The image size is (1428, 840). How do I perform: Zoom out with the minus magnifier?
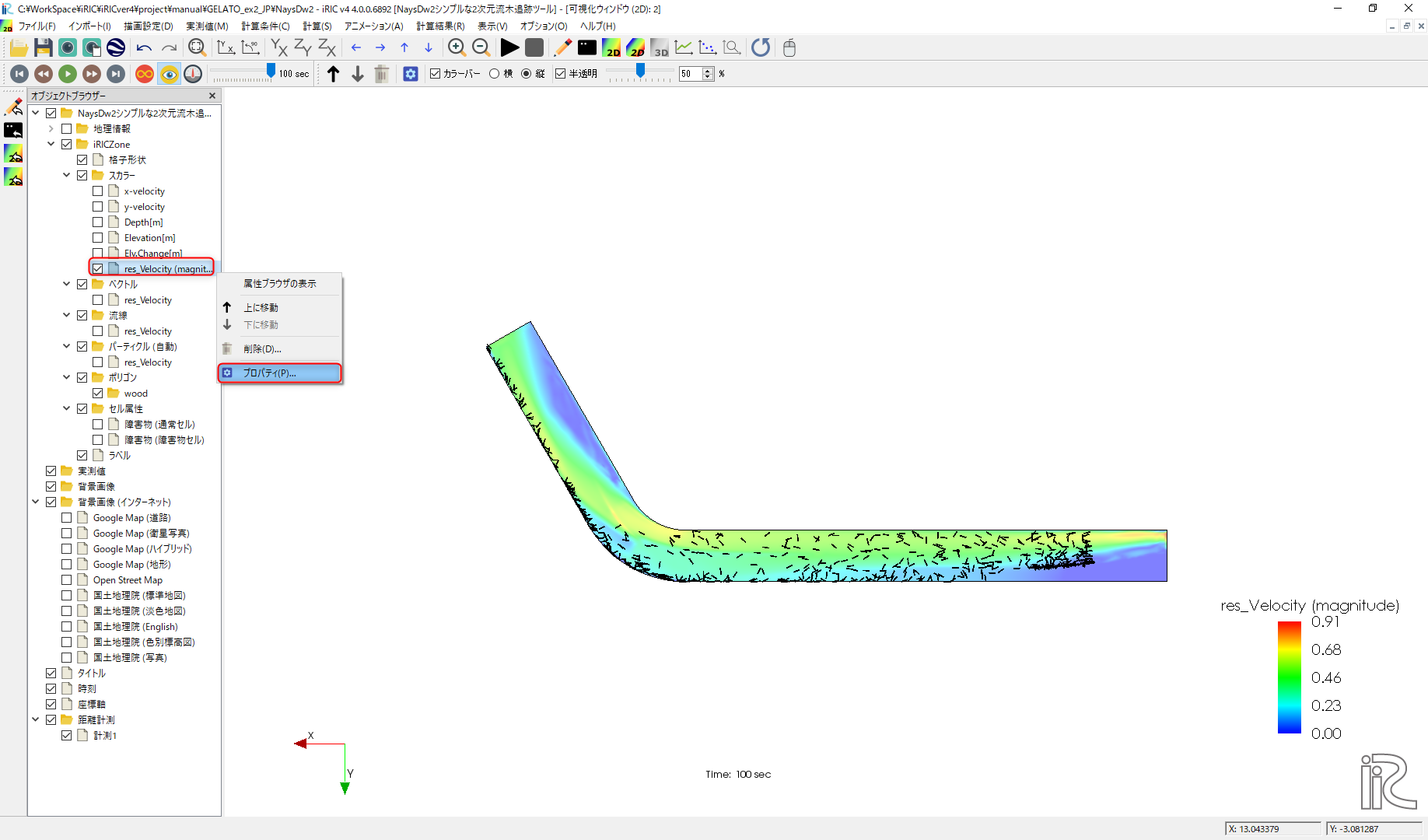coord(481,48)
